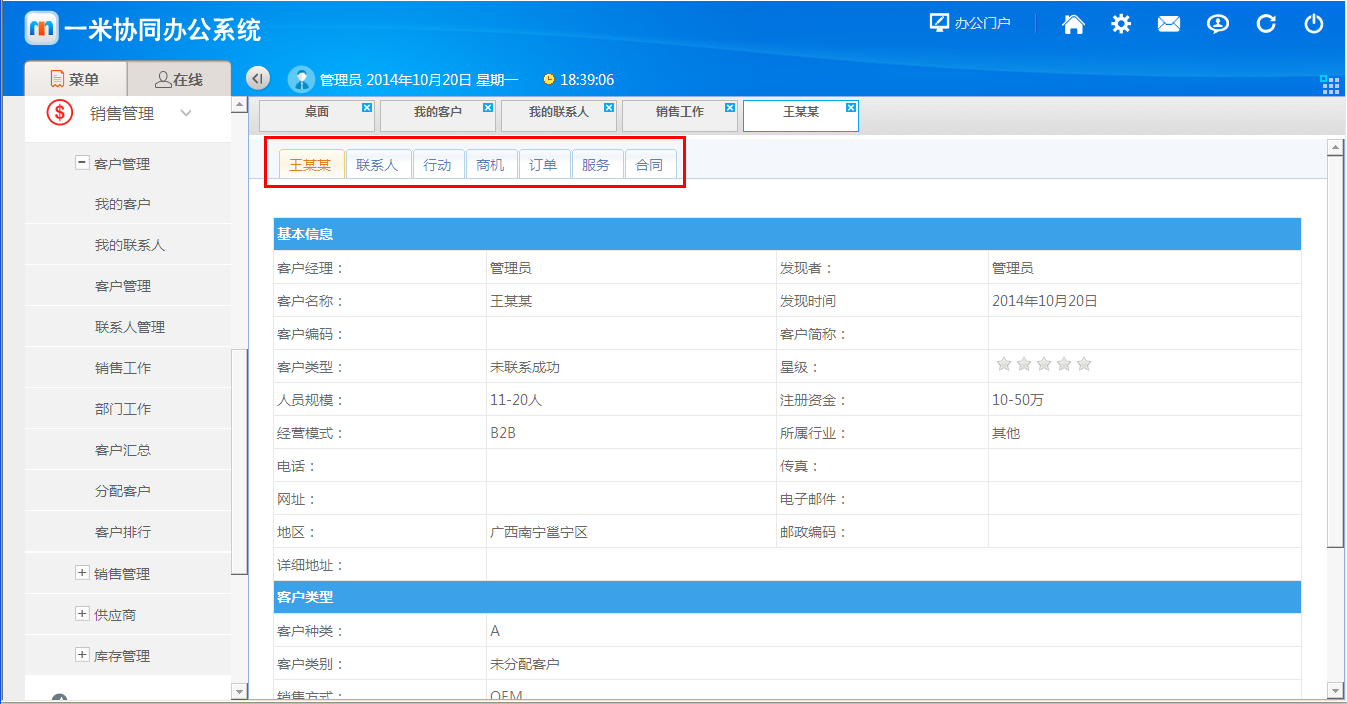The width and height of the screenshot is (1347, 704).
Task: Open the 办公门户 portal link
Action: pyautogui.click(x=970, y=23)
